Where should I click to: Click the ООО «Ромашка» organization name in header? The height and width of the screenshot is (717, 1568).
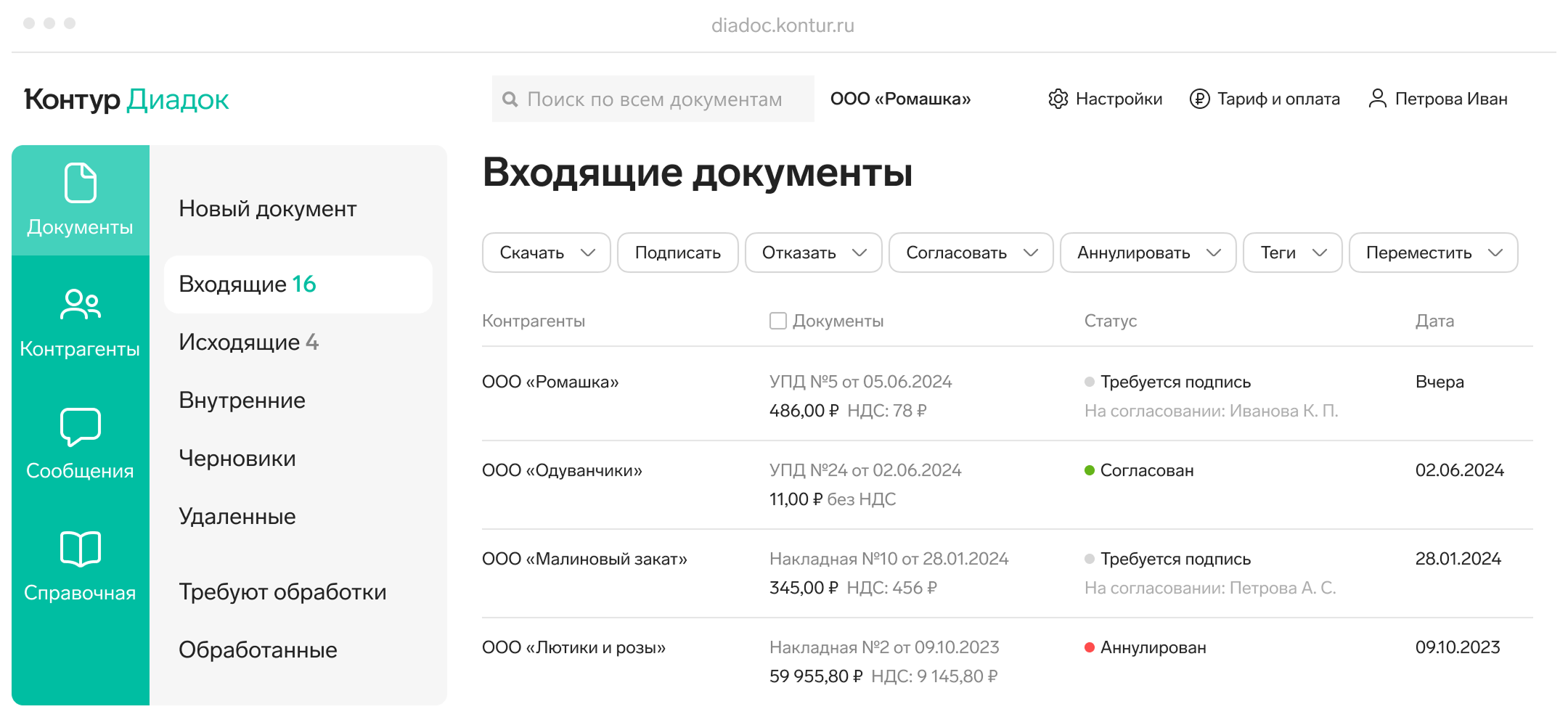(x=900, y=99)
